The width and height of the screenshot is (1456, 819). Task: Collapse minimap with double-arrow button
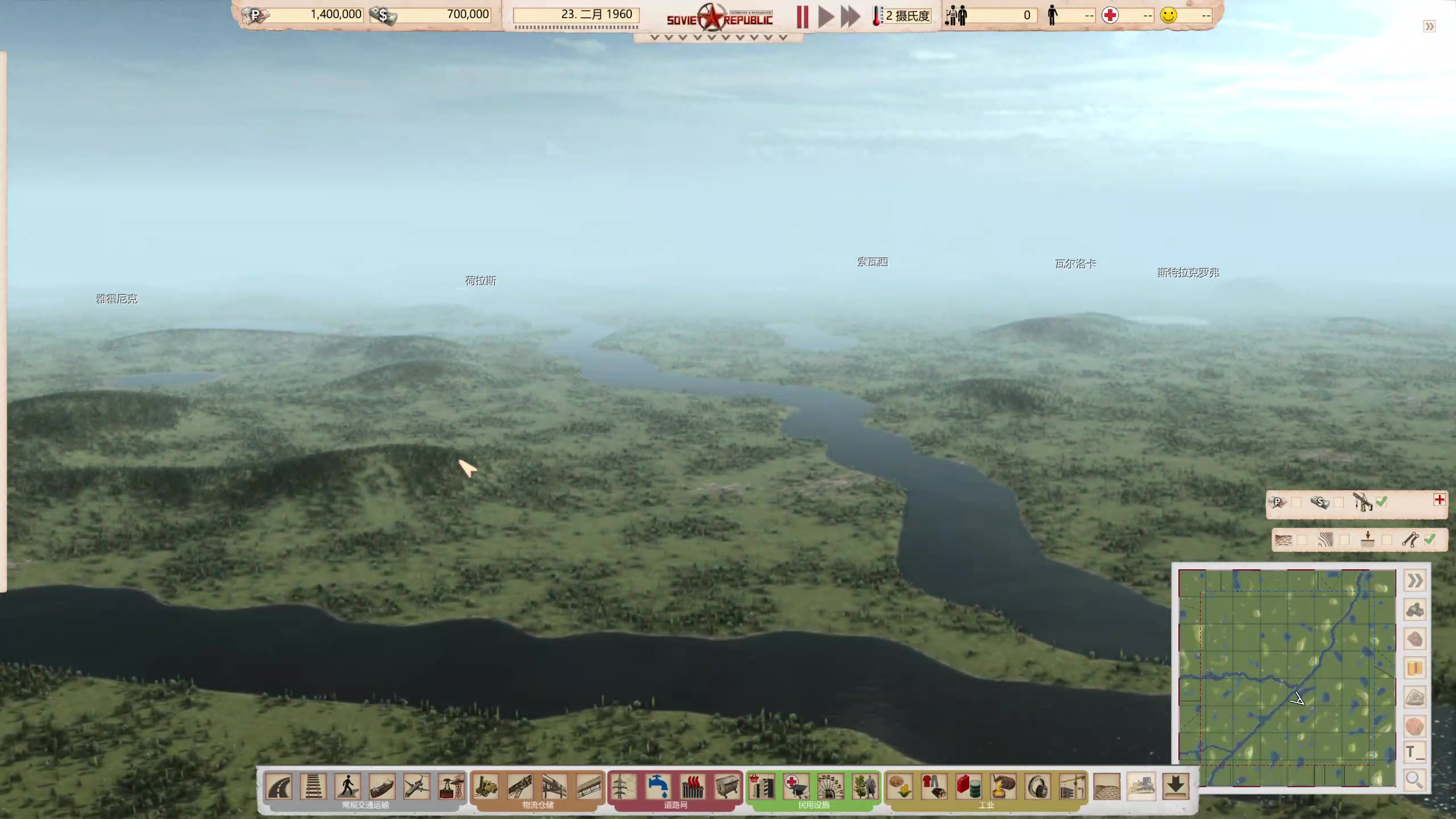coord(1414,581)
